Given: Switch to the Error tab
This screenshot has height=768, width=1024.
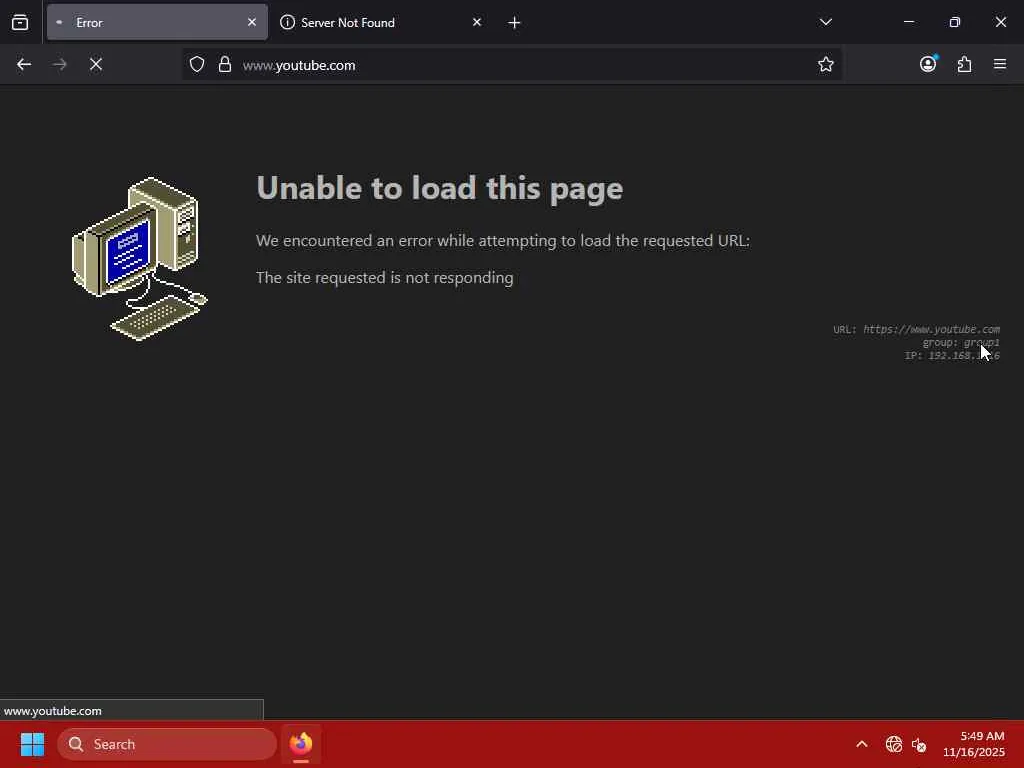Looking at the screenshot, I should point(157,22).
